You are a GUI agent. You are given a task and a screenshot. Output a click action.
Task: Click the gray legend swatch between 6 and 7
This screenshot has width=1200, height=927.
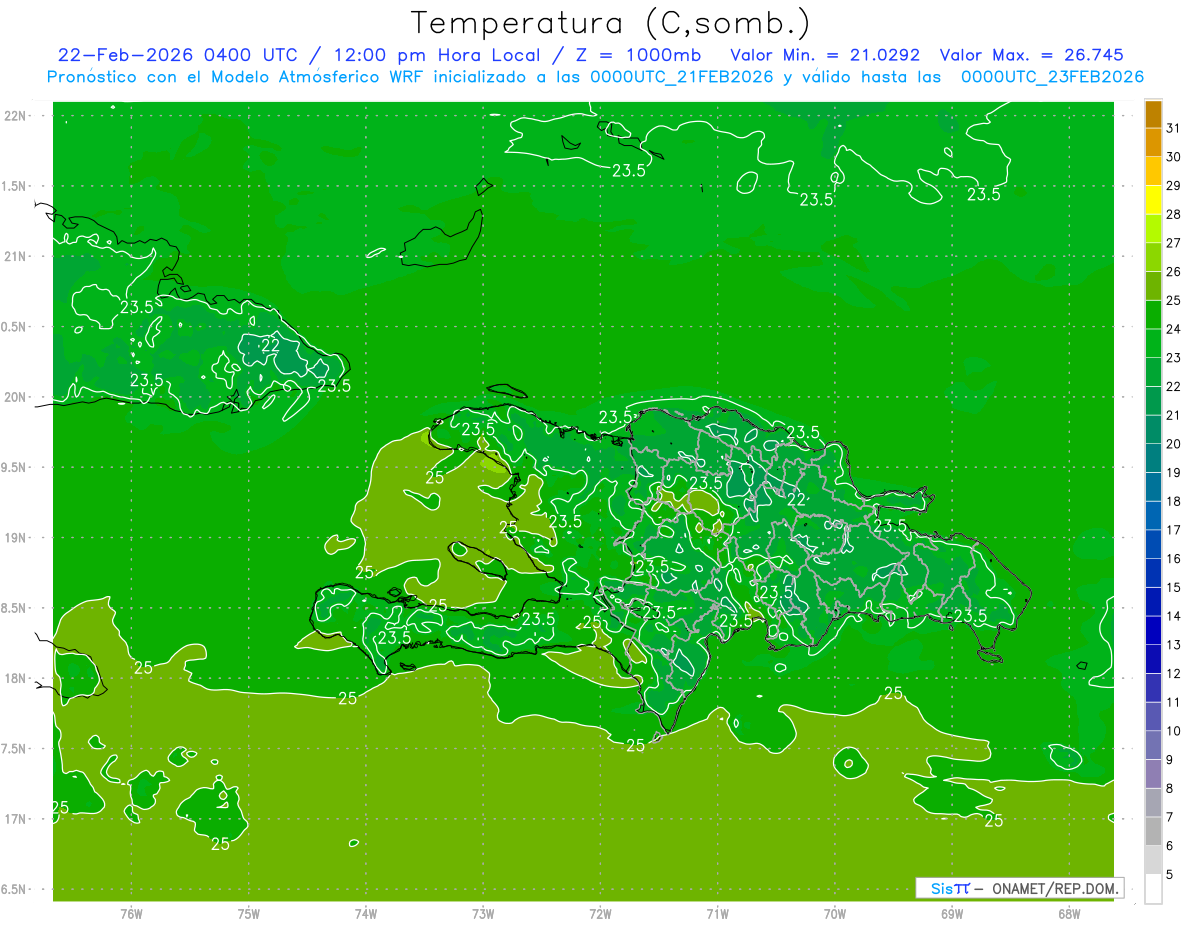click(x=1153, y=832)
